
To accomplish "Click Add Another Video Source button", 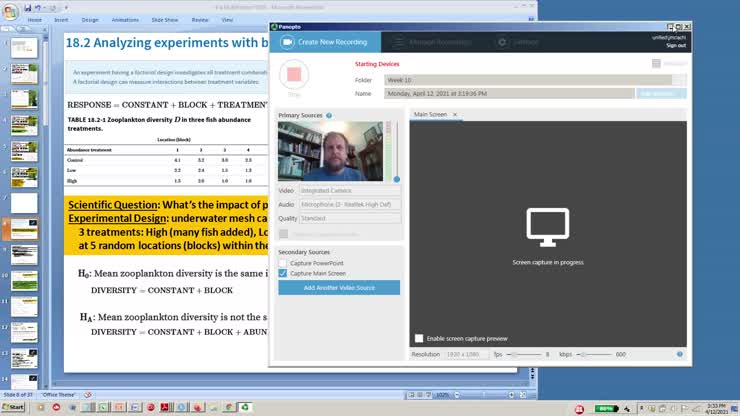I will click(x=339, y=288).
